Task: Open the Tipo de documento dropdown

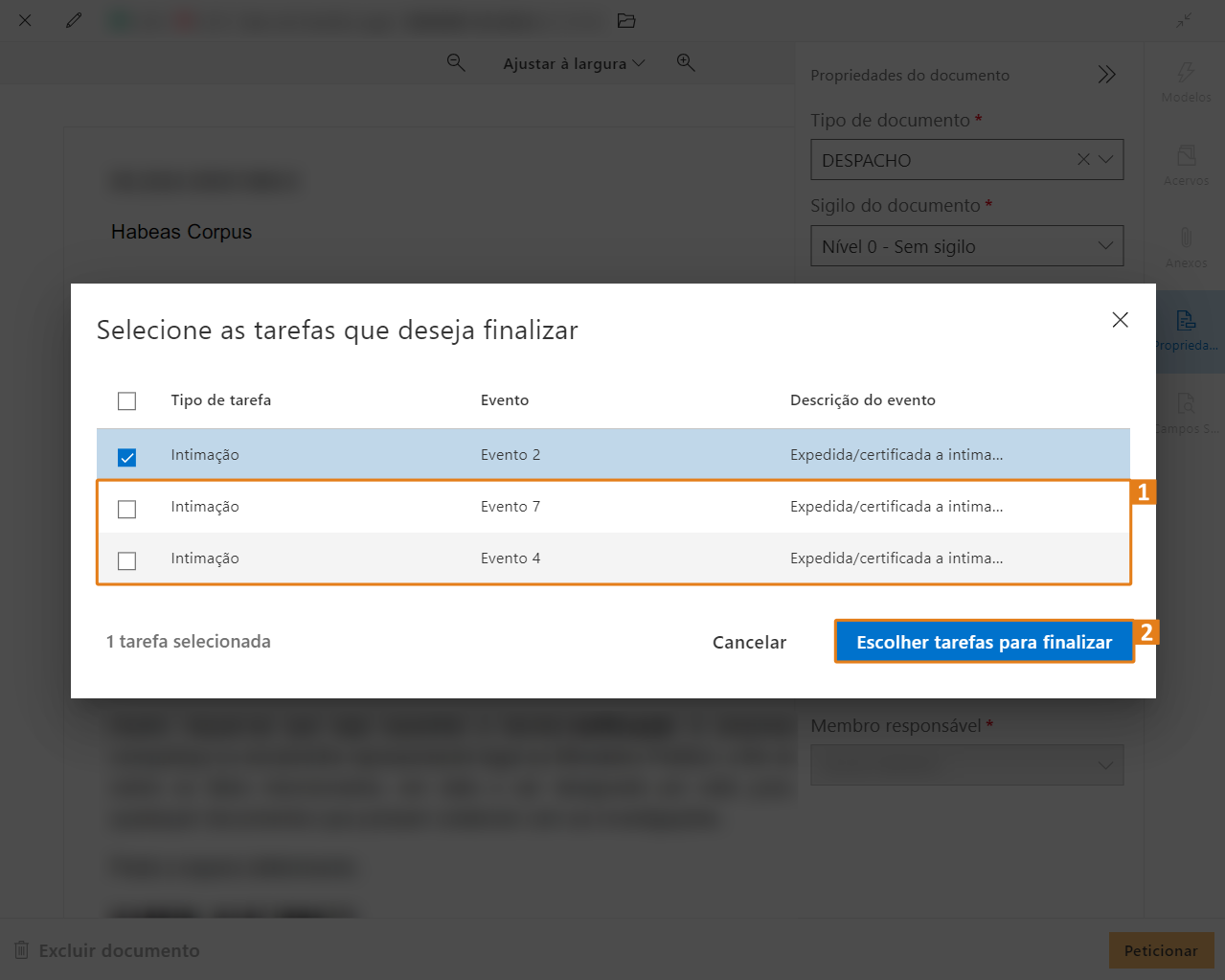Action: 1105,160
